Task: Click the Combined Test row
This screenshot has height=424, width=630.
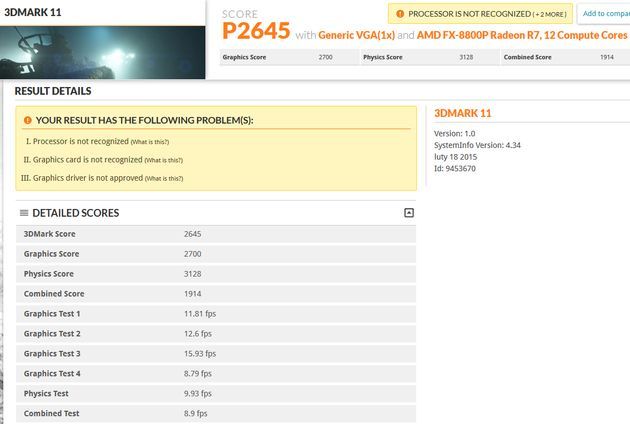Action: coord(216,414)
